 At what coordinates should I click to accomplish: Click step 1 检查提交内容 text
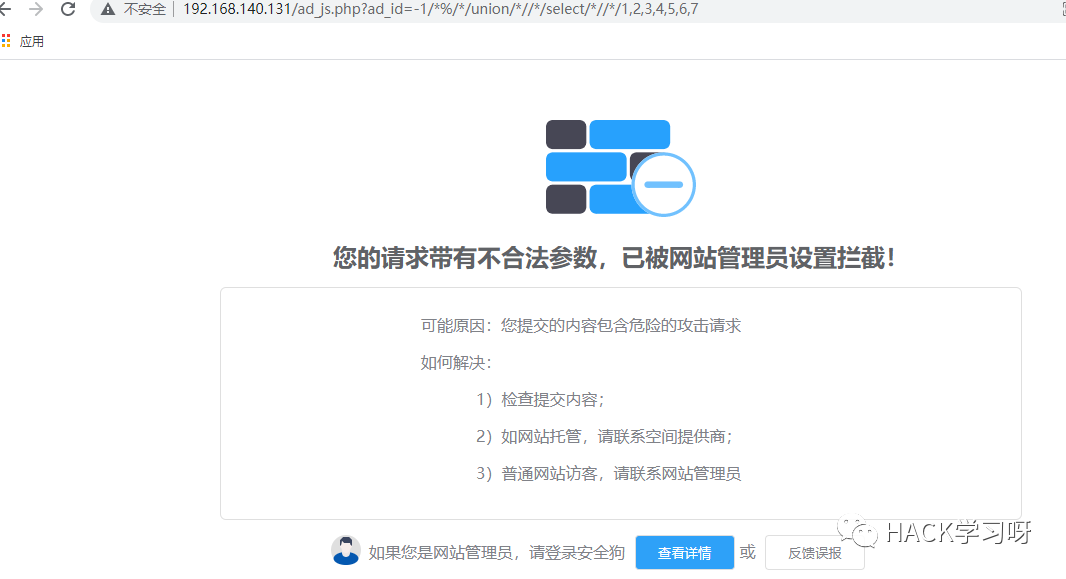coord(540,400)
